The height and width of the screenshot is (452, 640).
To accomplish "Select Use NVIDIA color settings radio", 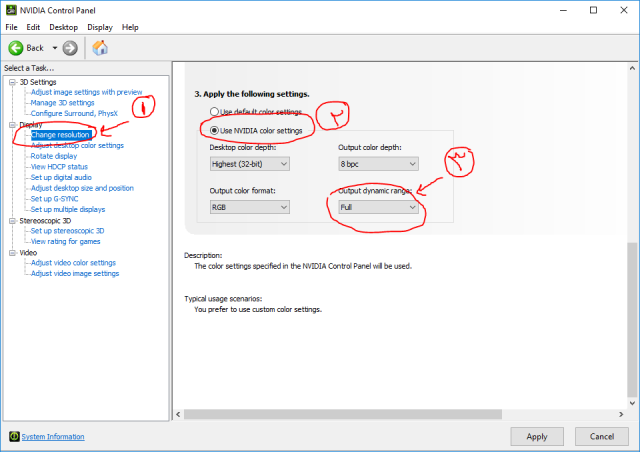I will click(214, 131).
